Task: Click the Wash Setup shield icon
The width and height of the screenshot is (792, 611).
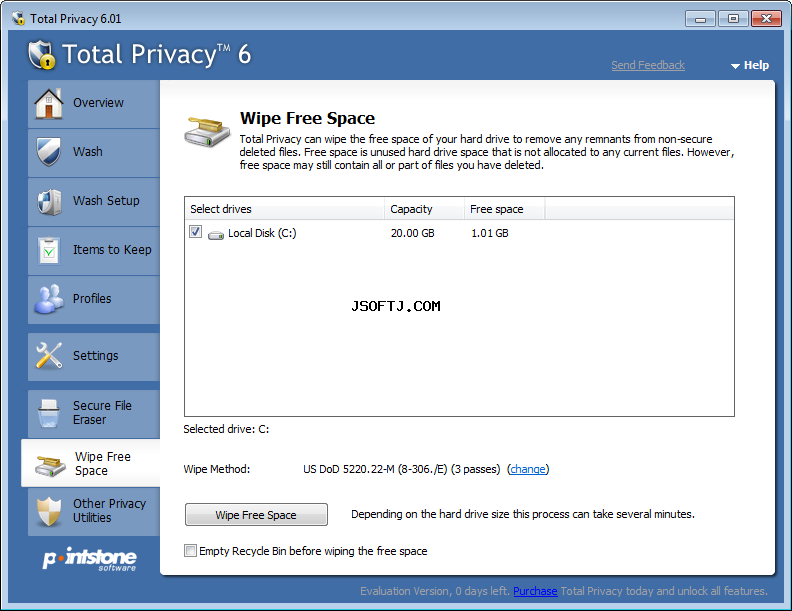Action: click(49, 201)
